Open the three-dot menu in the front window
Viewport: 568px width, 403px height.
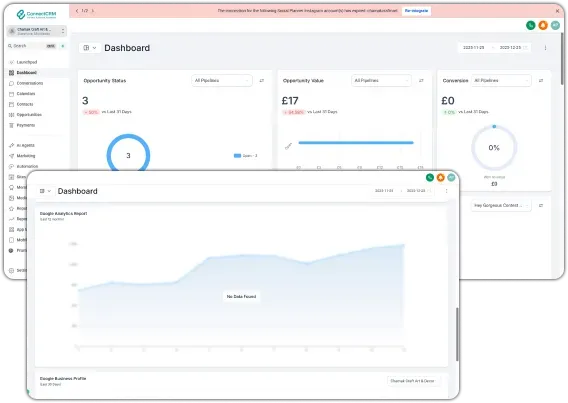[446, 191]
